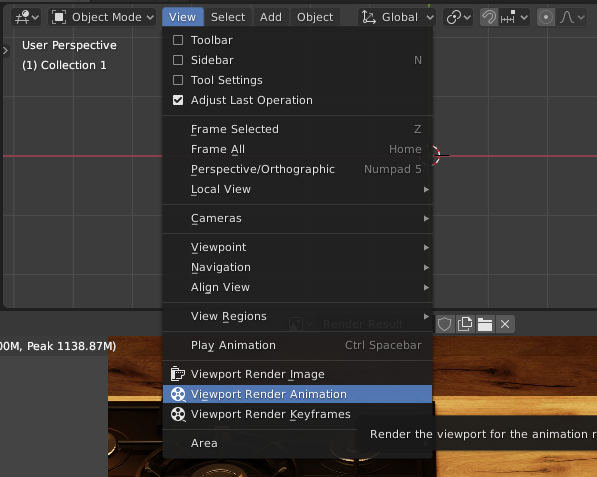Enable the Sidebar checkbox
Viewport: 597px width, 477px height.
point(178,60)
